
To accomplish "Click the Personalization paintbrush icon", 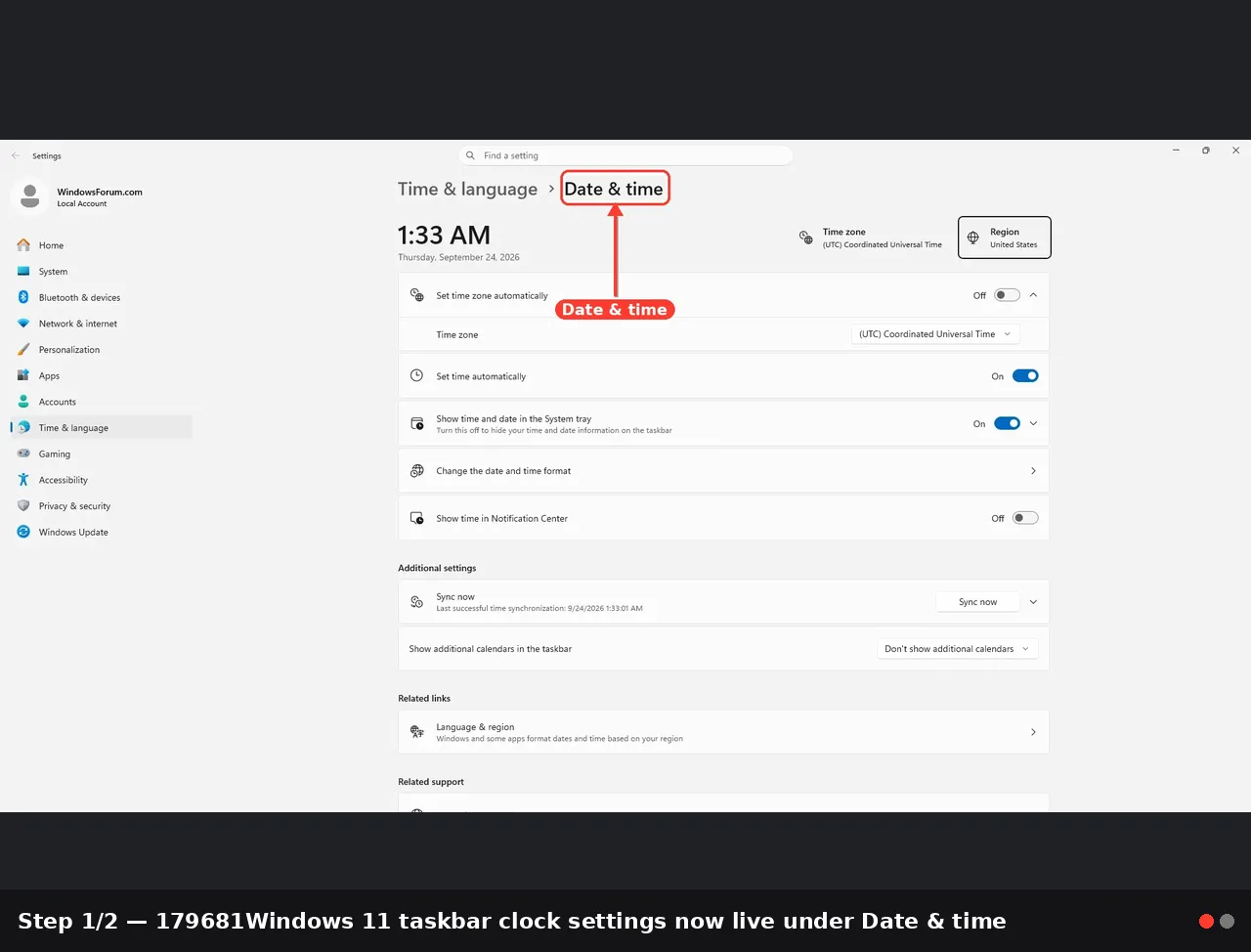I will coord(23,350).
